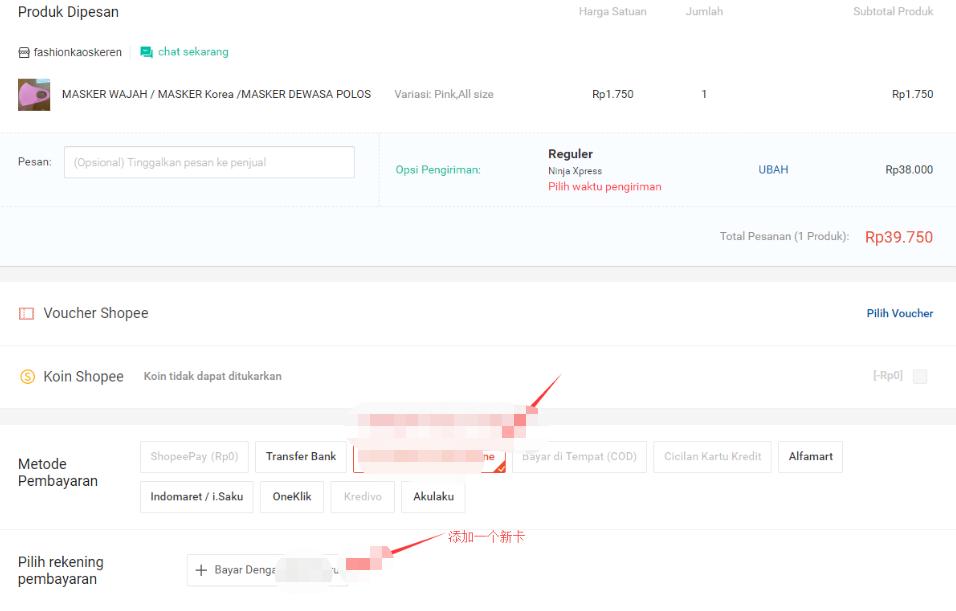956x611 pixels.
Task: Click product title MASKER WAJAH / MASKER Korea
Action: click(x=216, y=95)
